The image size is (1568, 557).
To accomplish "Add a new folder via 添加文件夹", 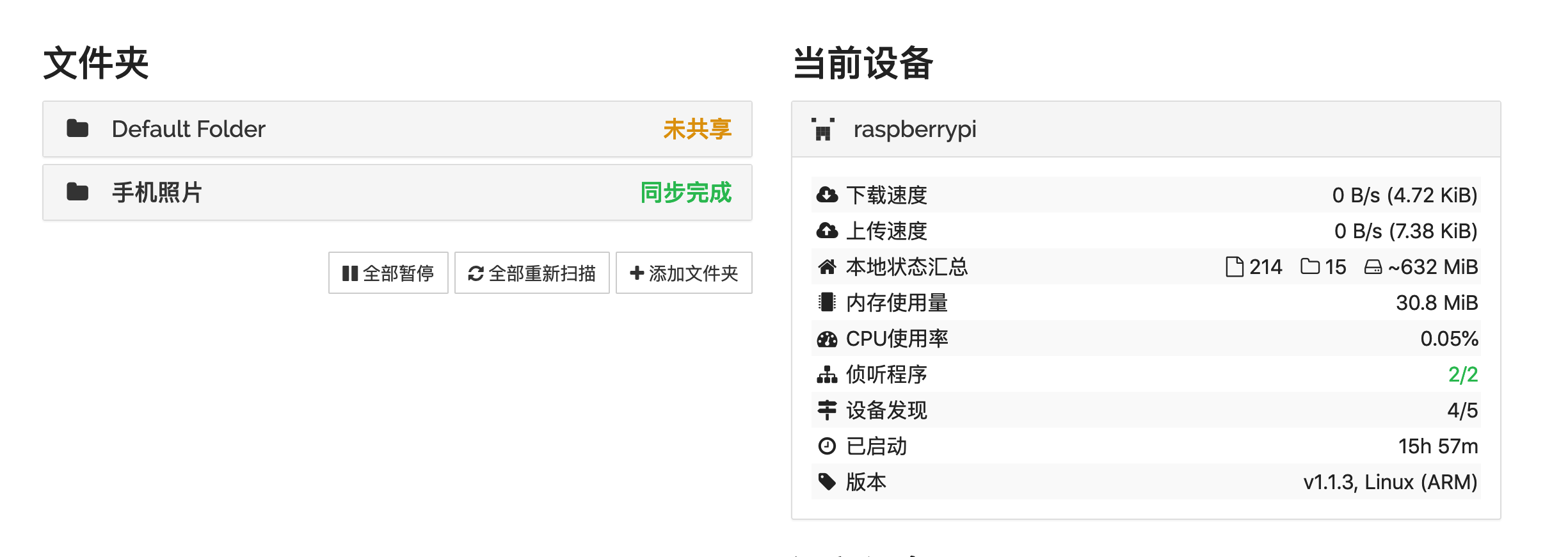I will coord(684,273).
